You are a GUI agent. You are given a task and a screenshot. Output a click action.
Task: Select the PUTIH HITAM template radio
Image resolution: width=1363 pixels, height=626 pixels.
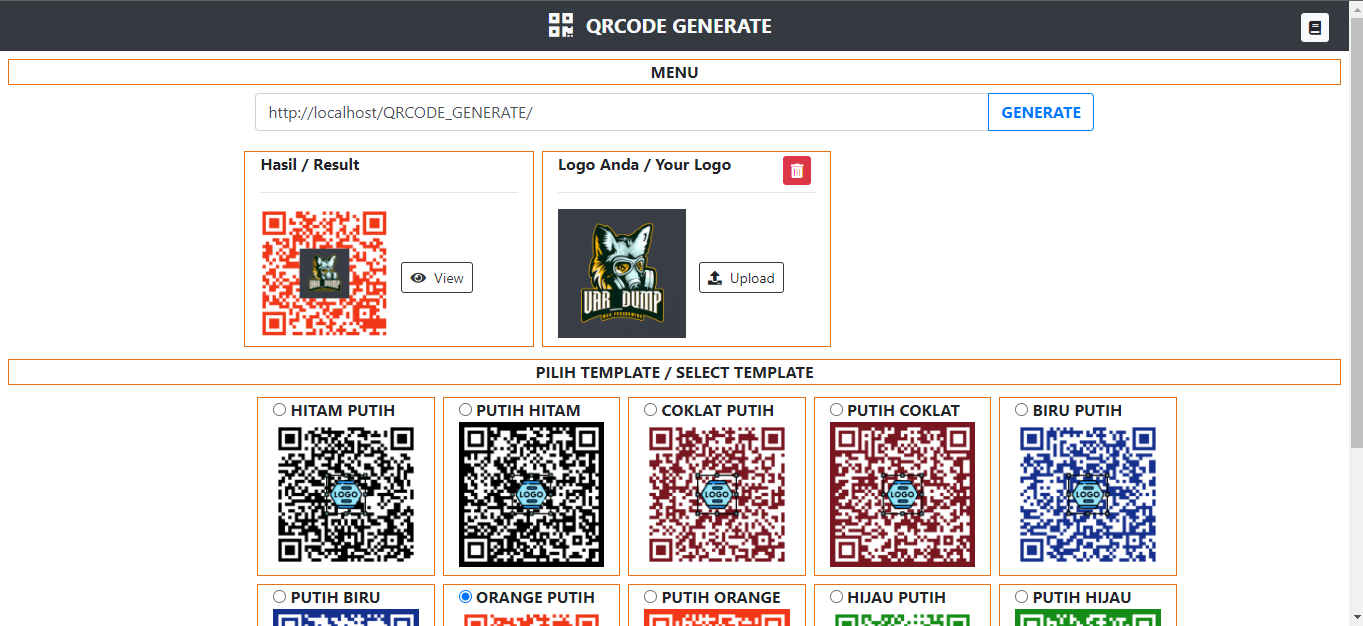465,410
